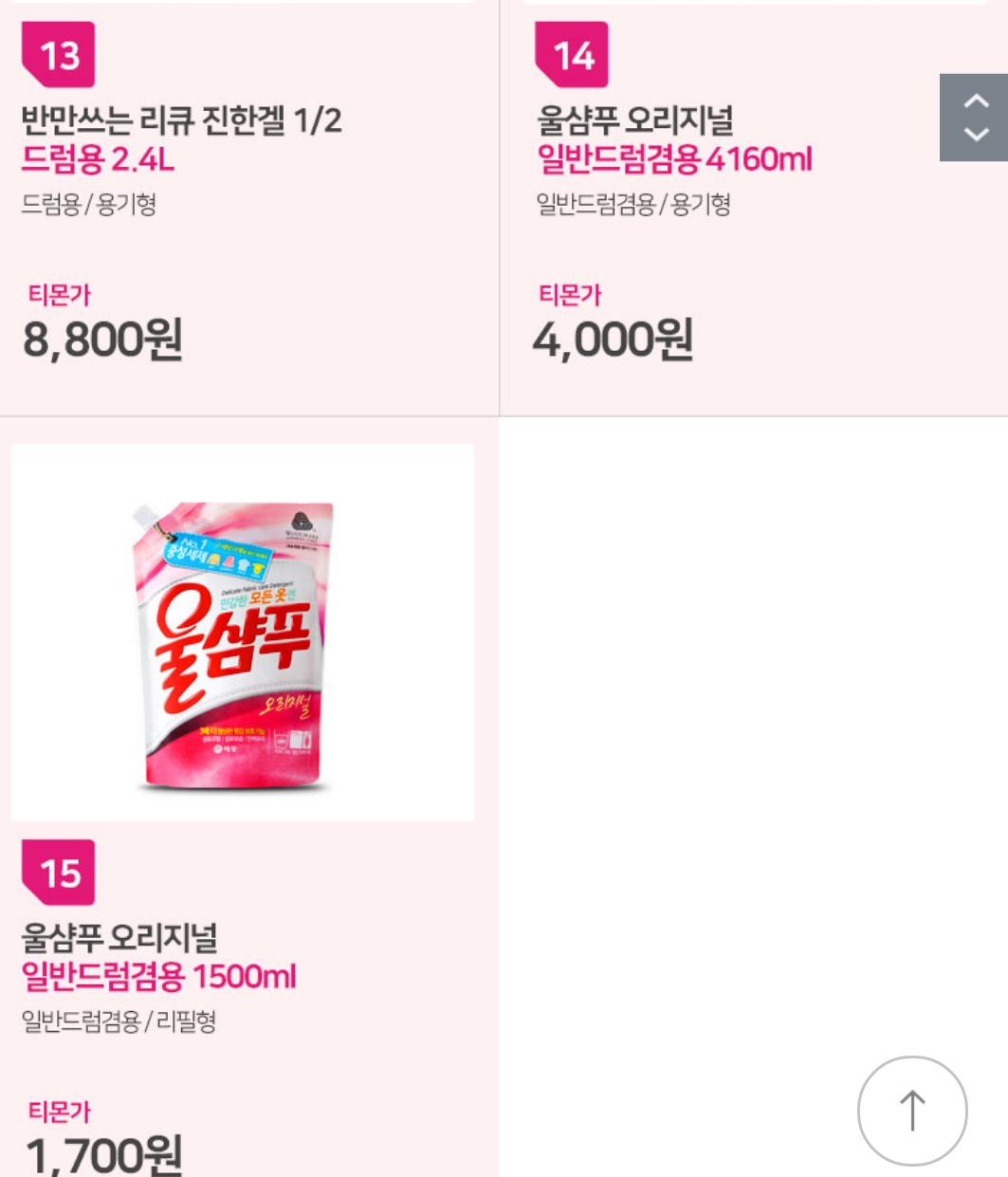Open the 울샴푸 refill pouch product image
Viewport: 1008px width, 1177px height.
(243, 633)
